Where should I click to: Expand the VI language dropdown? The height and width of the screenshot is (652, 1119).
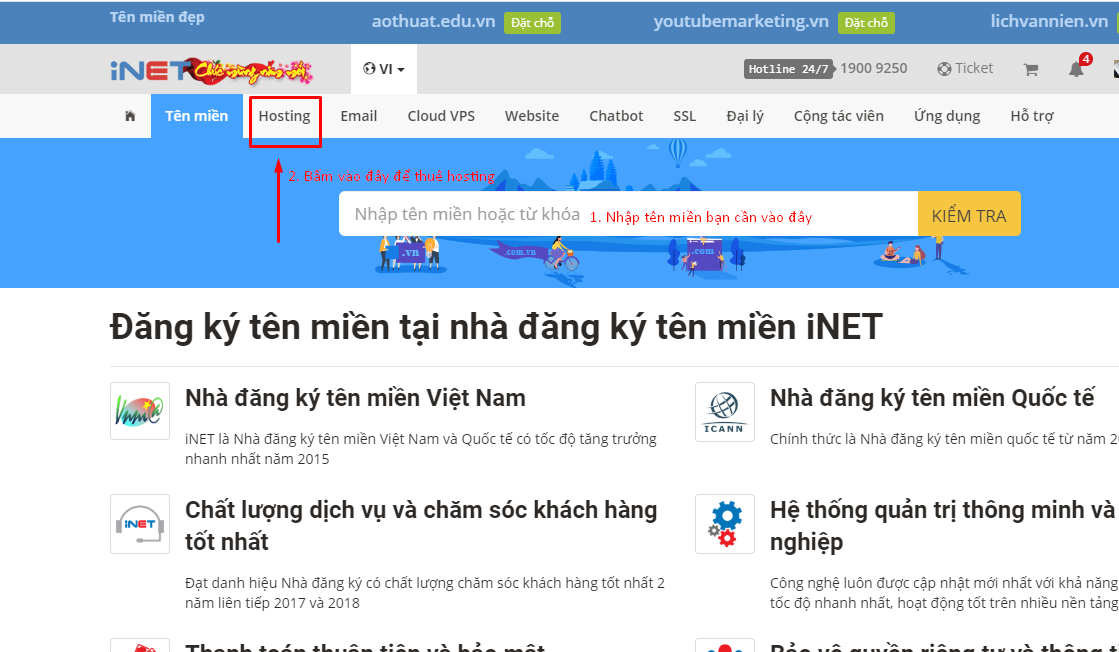[384, 69]
